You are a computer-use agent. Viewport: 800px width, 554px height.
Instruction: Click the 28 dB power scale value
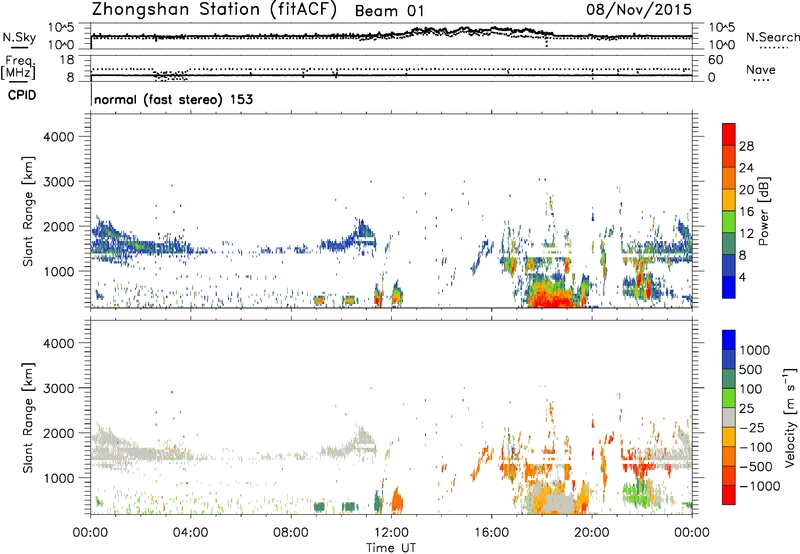tap(746, 146)
